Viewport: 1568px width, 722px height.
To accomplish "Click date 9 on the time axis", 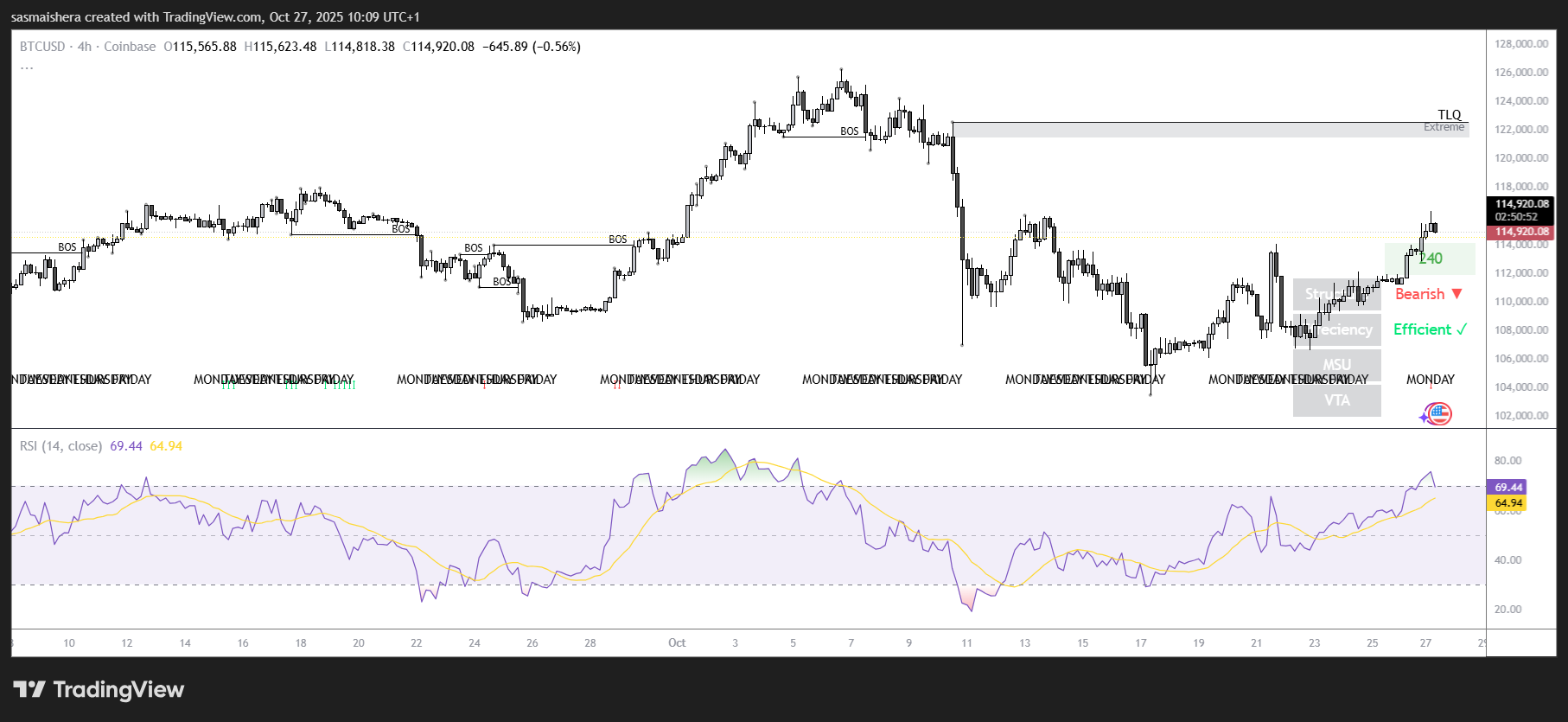I will tap(909, 643).
